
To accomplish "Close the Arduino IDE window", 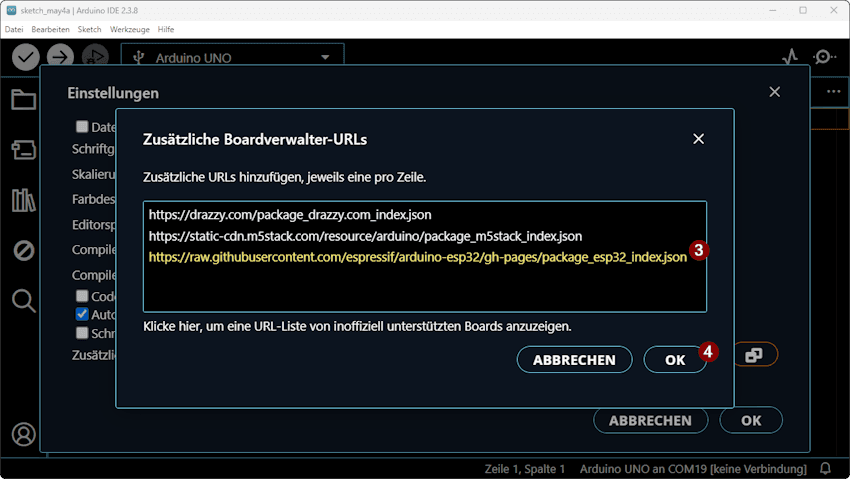I will [x=834, y=10].
